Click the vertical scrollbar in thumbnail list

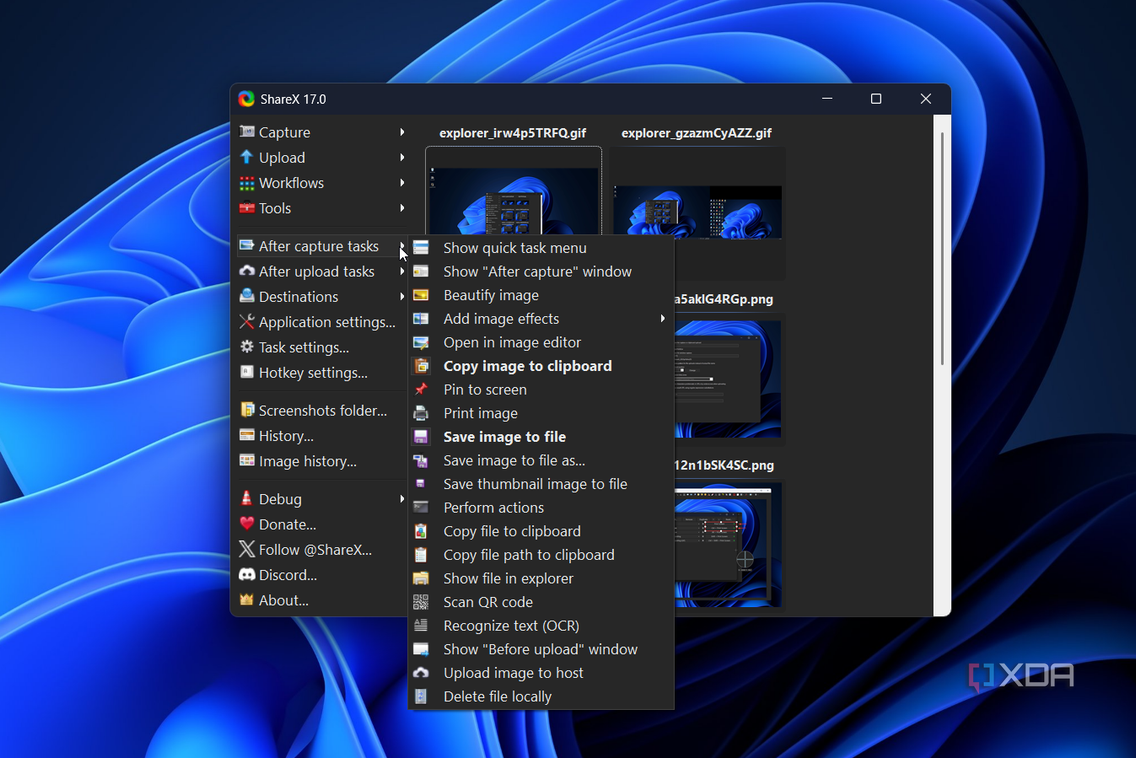[x=942, y=249]
